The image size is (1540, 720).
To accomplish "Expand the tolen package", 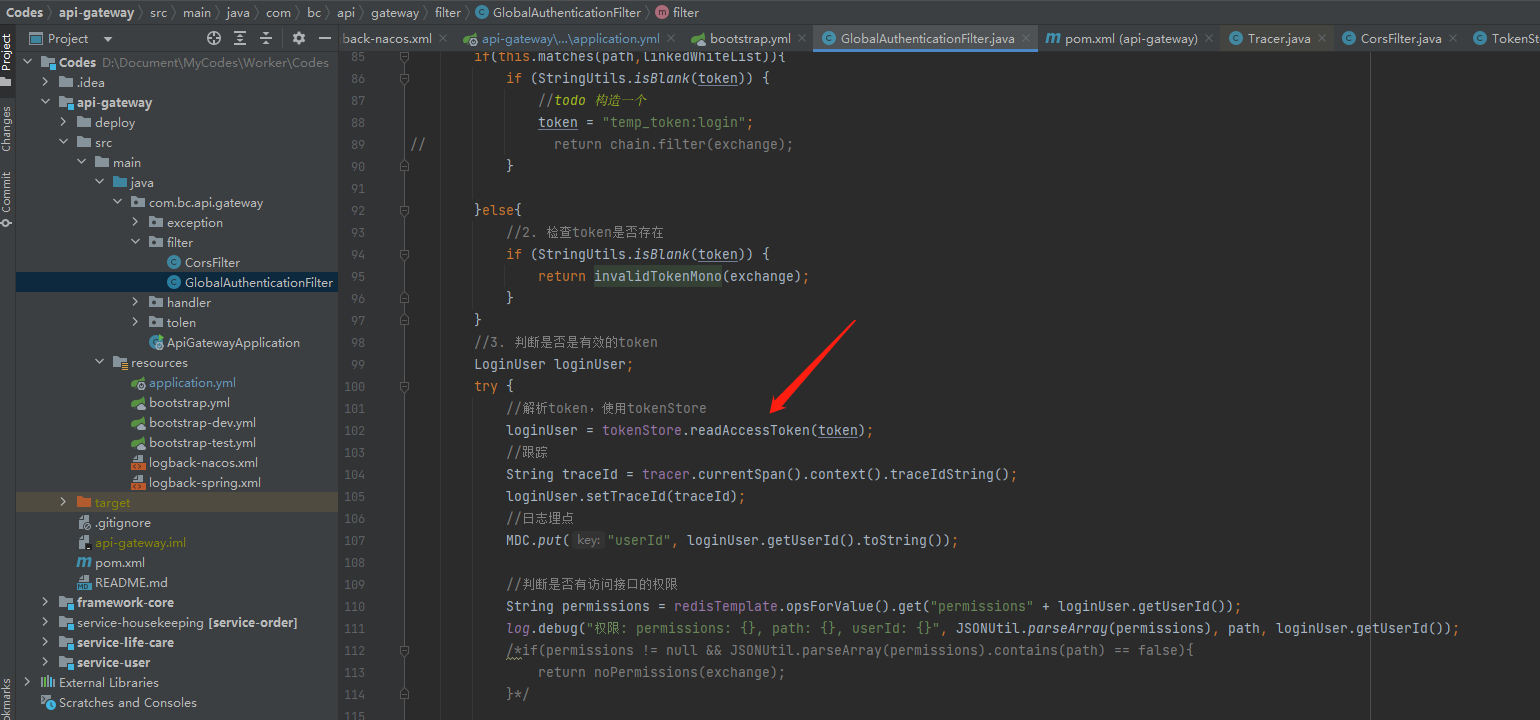I will (x=135, y=322).
